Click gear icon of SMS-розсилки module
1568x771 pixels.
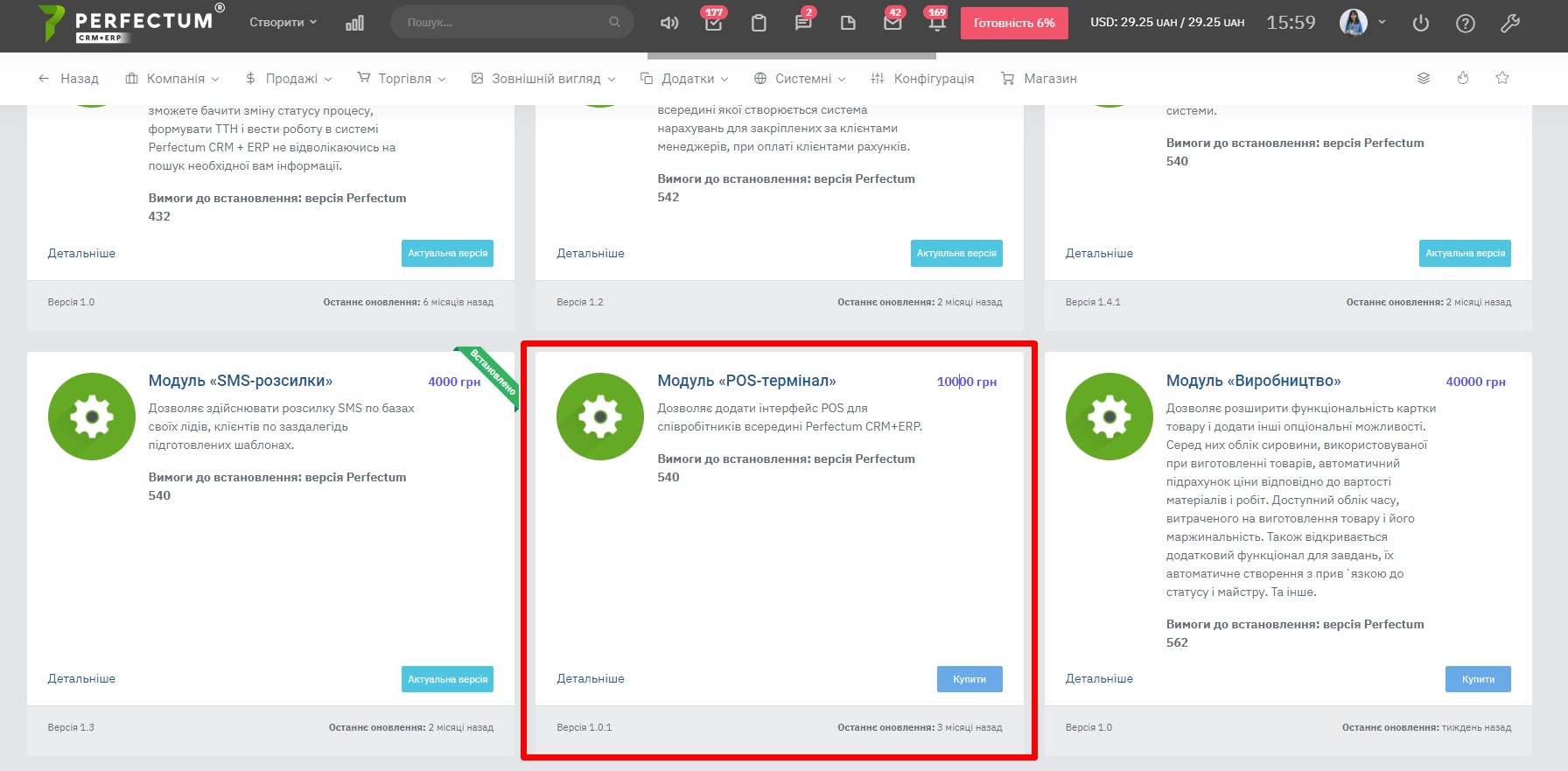point(92,417)
